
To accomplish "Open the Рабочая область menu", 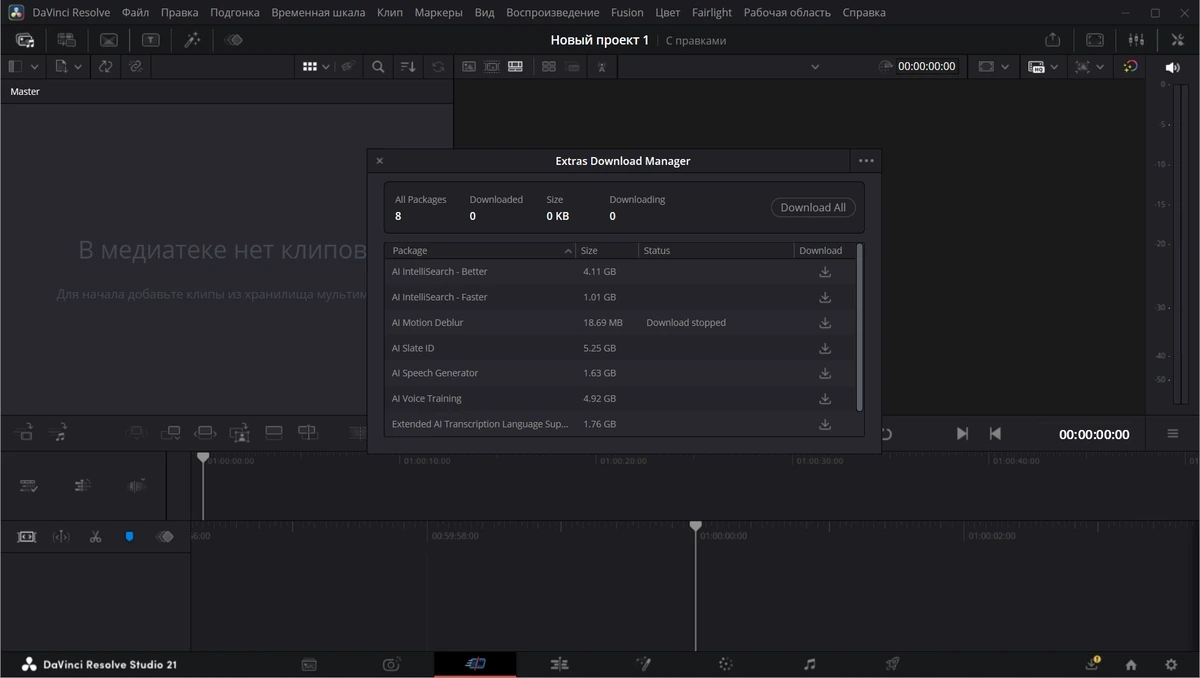I will (x=787, y=13).
